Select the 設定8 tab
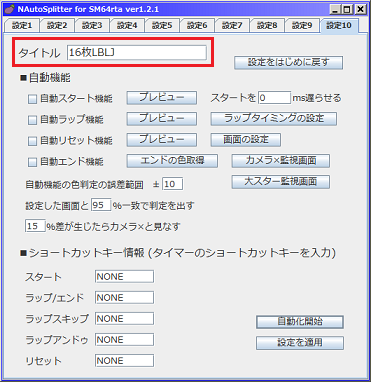This screenshot has height=382, width=371. (x=267, y=26)
